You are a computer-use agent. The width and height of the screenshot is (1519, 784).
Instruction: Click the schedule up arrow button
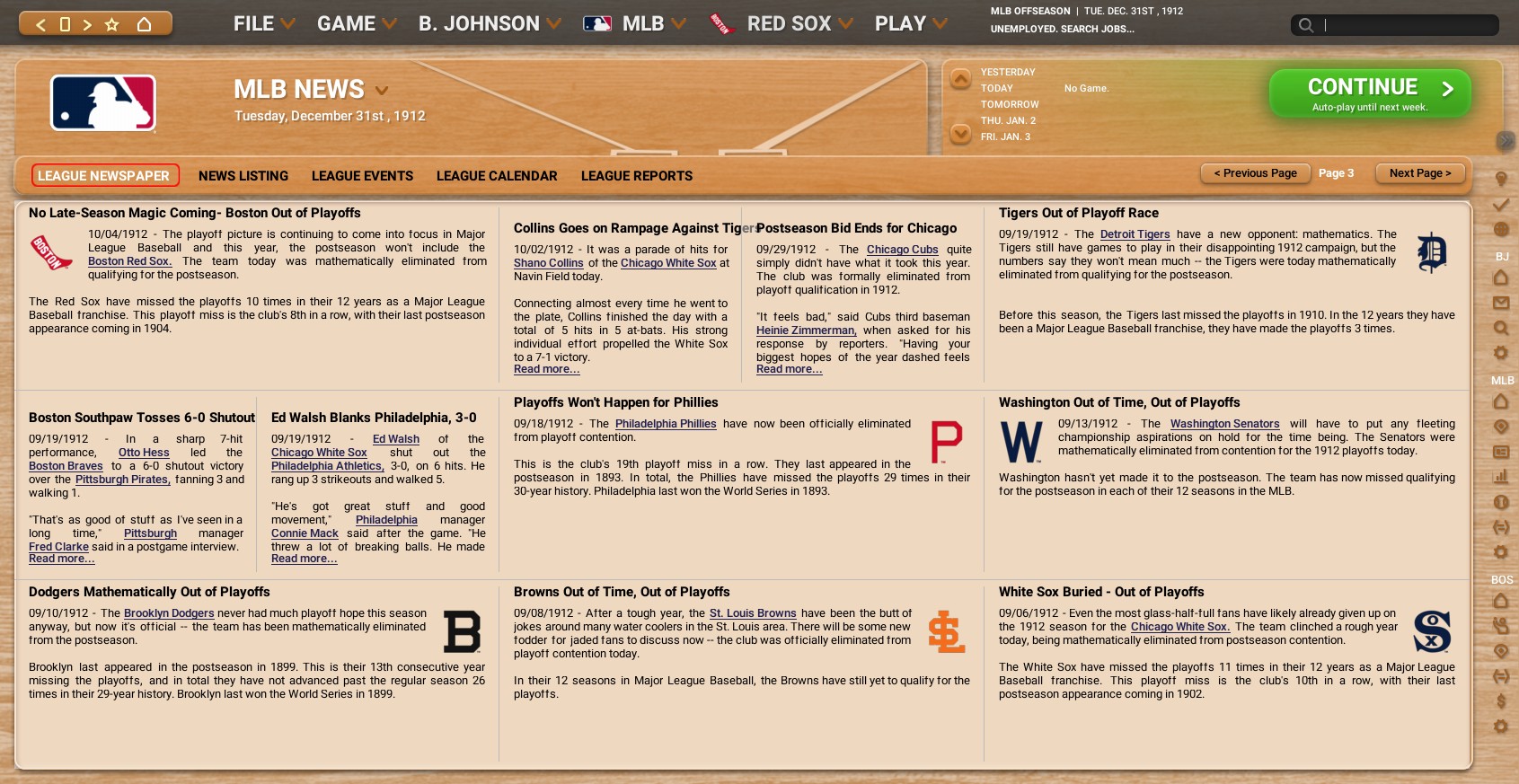point(960,79)
